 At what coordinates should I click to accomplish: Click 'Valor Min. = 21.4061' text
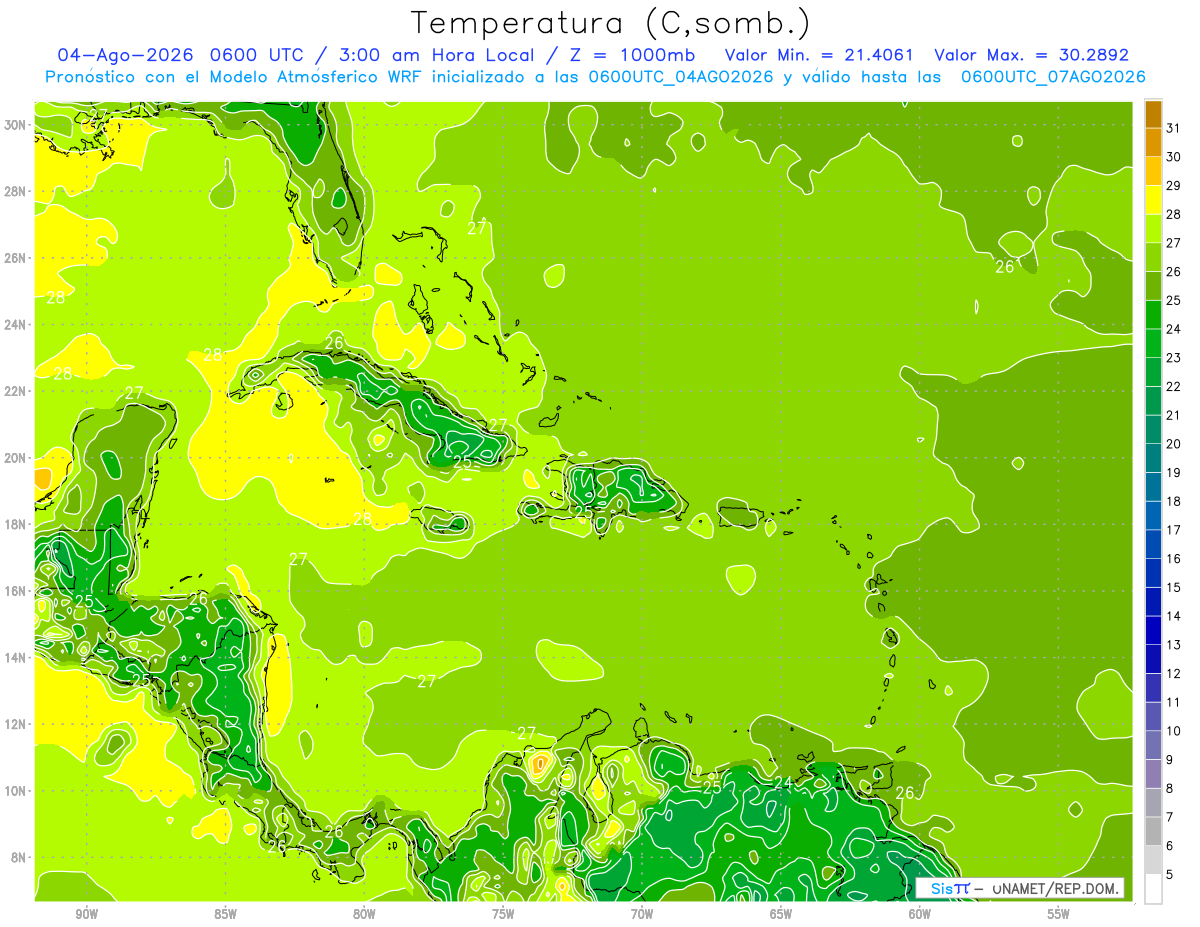(819, 55)
